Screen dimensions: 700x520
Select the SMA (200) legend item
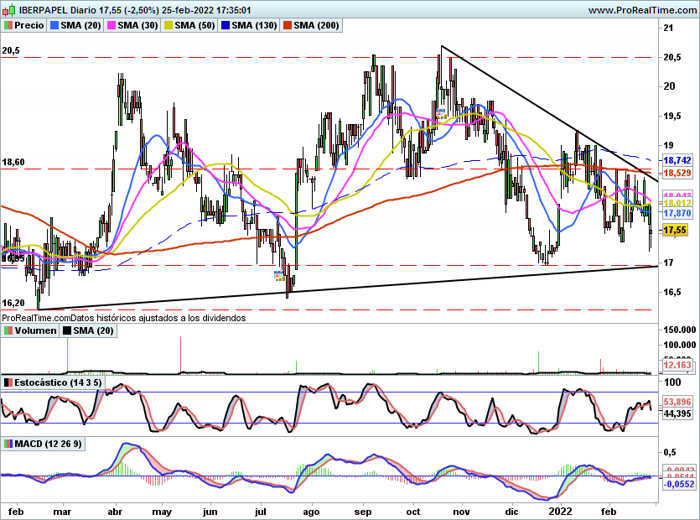312,25
